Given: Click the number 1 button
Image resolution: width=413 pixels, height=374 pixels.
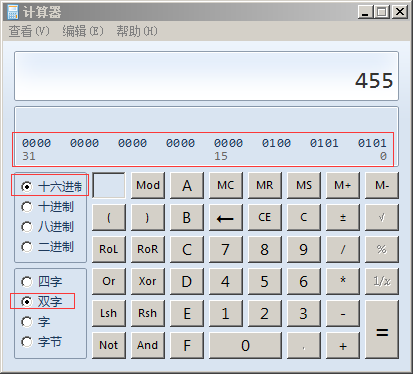Looking at the screenshot, I should point(226,313).
